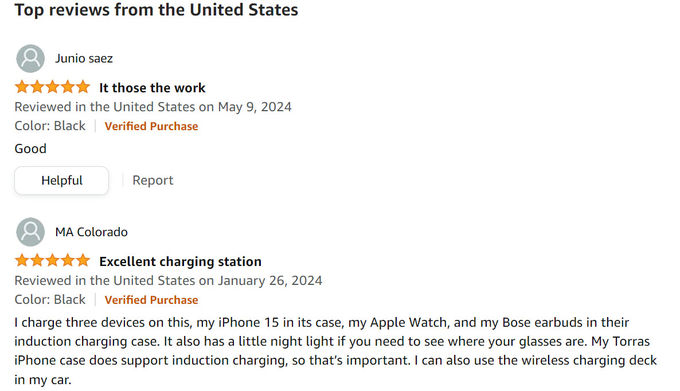680x391 pixels.
Task: Open reviewer name Junio saez
Action: (84, 59)
